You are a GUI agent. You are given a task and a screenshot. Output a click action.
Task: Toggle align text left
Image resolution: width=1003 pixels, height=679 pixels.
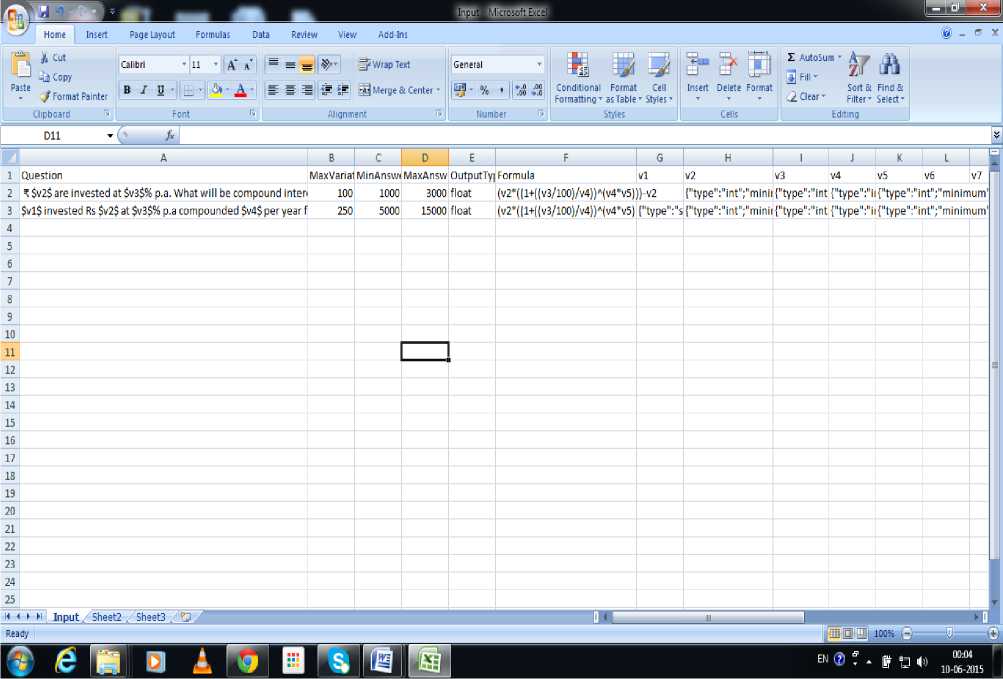pos(273,90)
